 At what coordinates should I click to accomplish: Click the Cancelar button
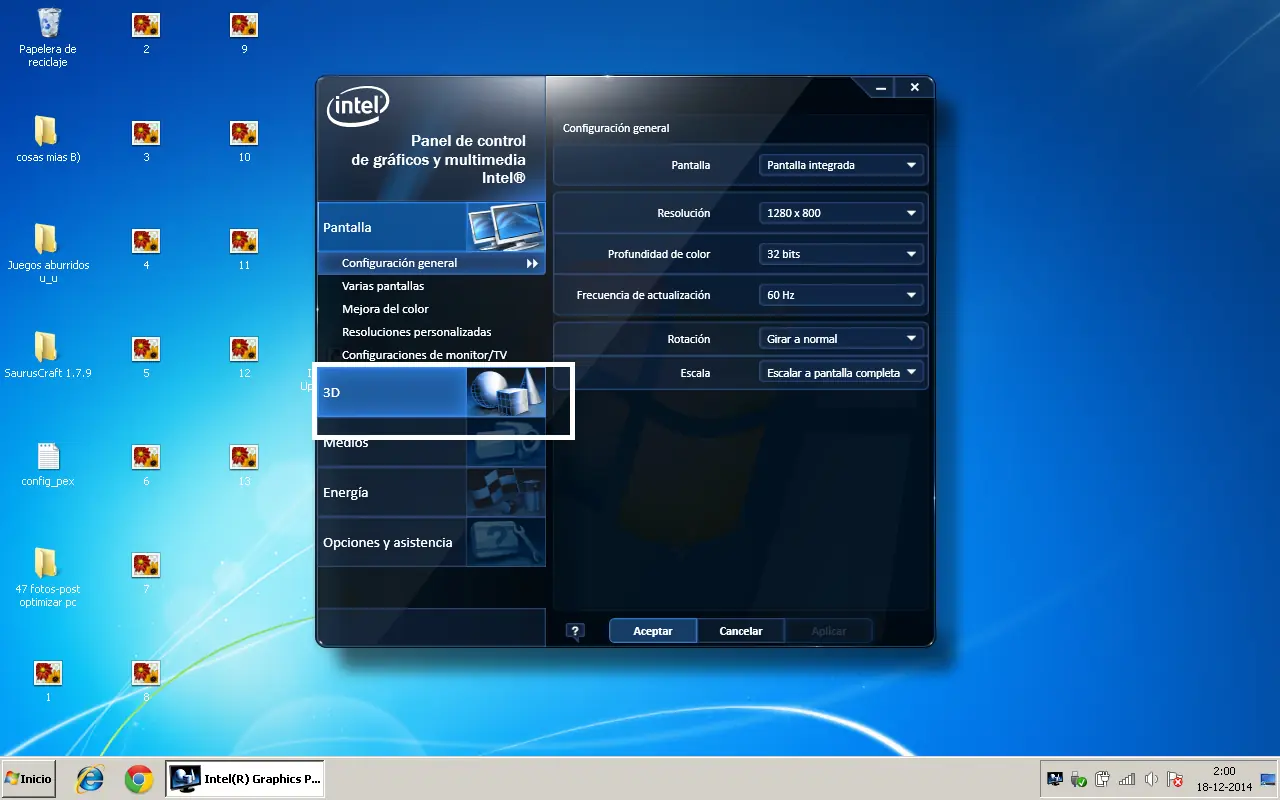click(741, 631)
